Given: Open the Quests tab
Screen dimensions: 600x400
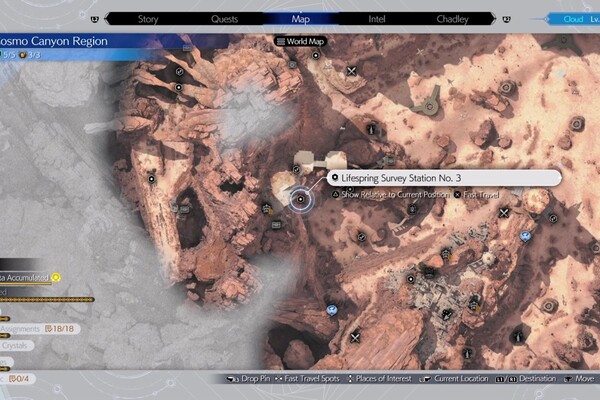Looking at the screenshot, I should point(224,19).
